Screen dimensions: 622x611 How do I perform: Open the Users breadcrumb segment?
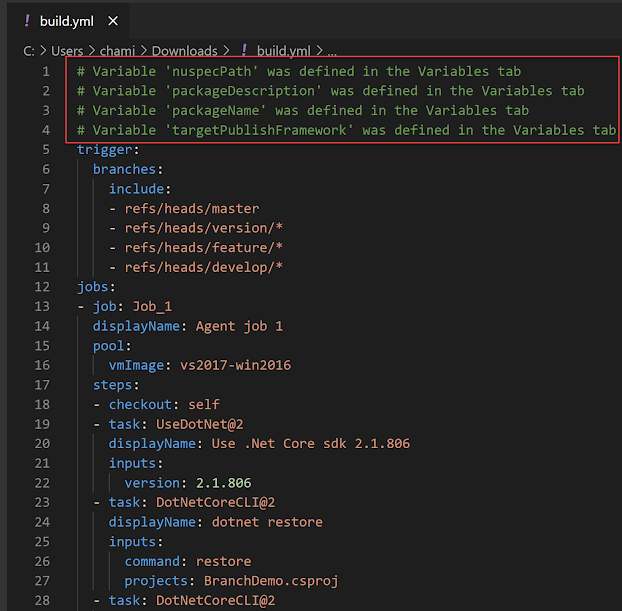(x=67, y=51)
